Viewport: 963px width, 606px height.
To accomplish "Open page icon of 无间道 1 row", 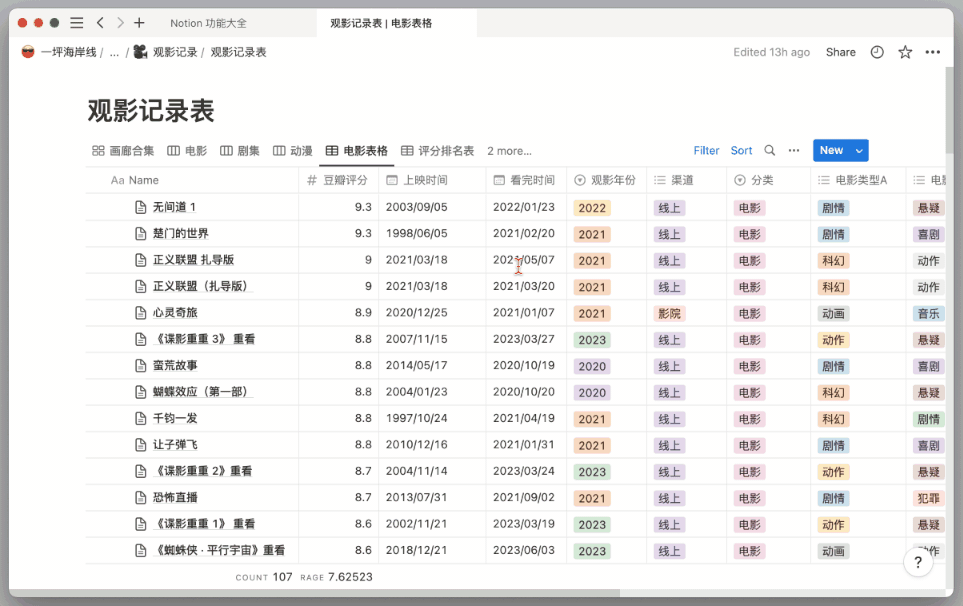I will click(141, 208).
